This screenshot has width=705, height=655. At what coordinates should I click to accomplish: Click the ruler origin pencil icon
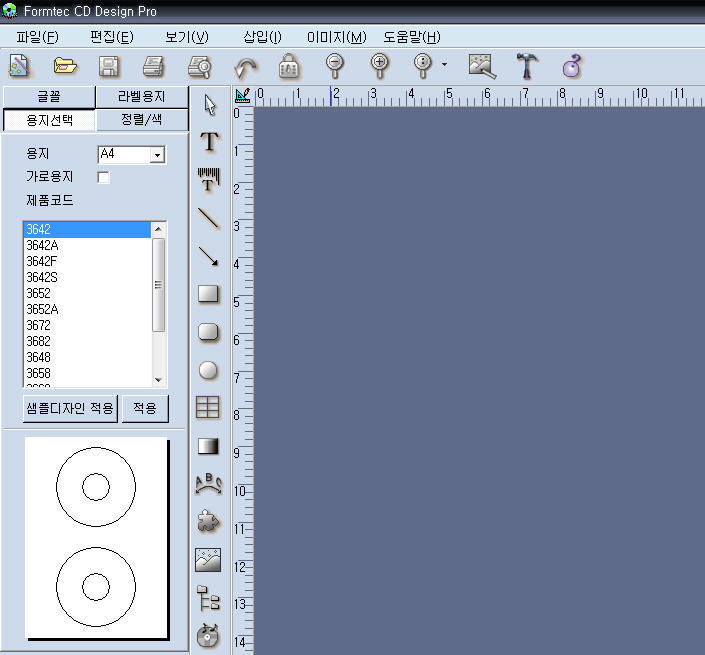pyautogui.click(x=243, y=95)
